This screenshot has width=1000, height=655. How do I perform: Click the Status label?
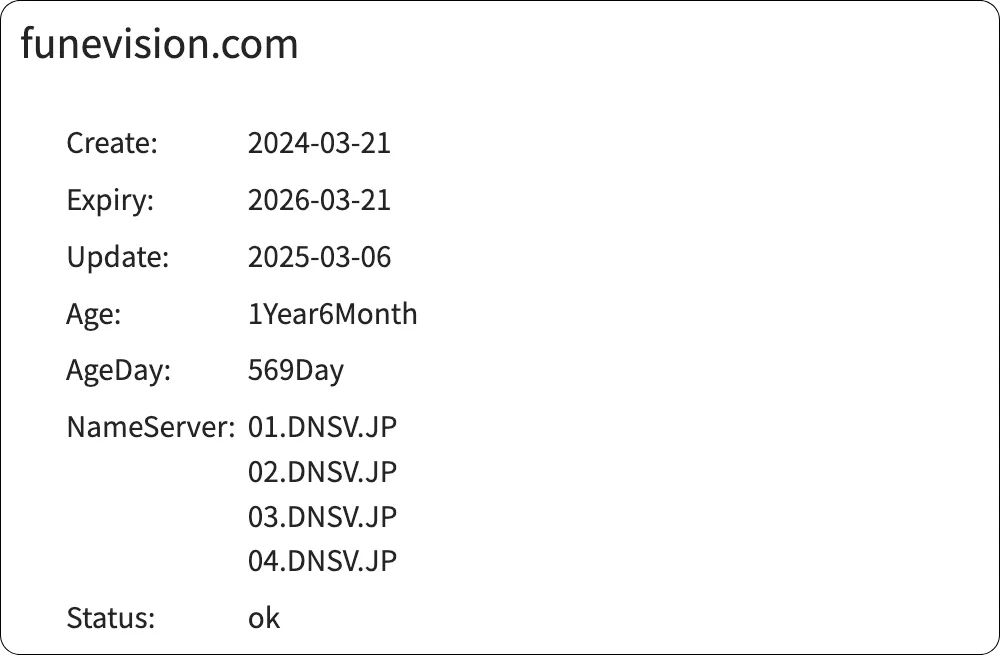110,618
